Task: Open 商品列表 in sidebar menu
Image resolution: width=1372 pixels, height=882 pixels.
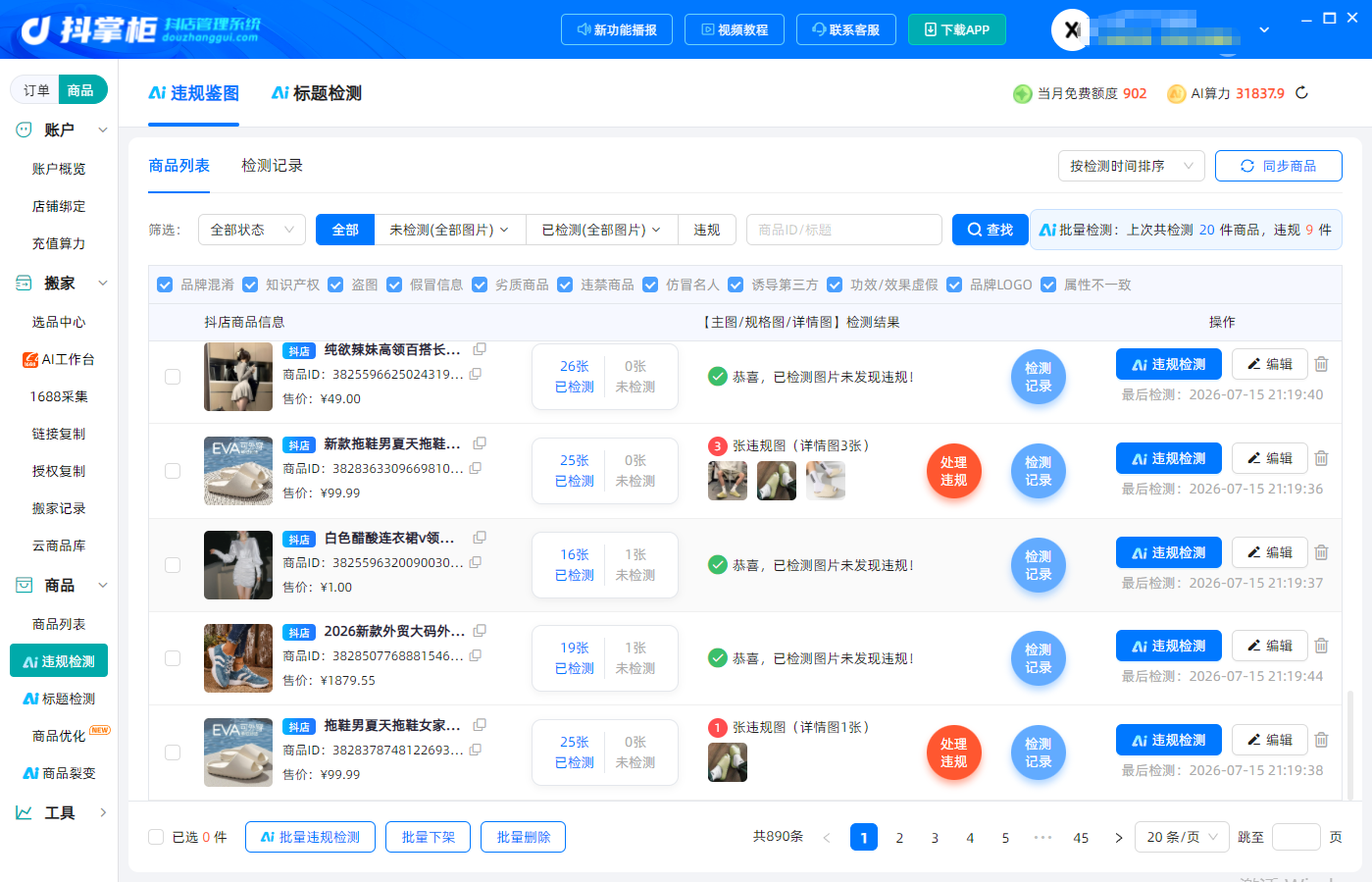Action: (59, 624)
